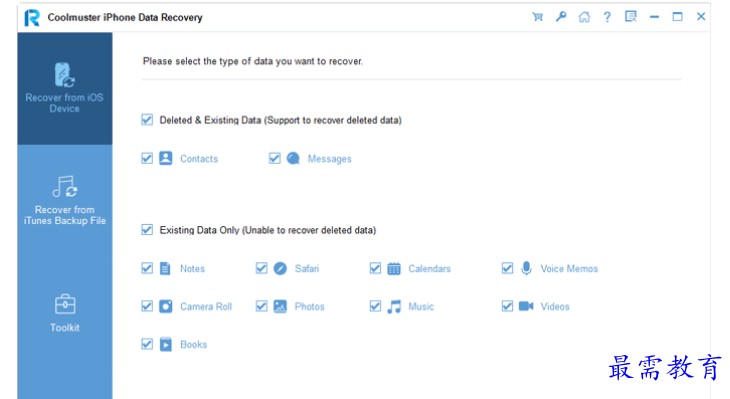This screenshot has width=730, height=399.
Task: Uncheck the Contacts checkbox
Action: [147, 158]
